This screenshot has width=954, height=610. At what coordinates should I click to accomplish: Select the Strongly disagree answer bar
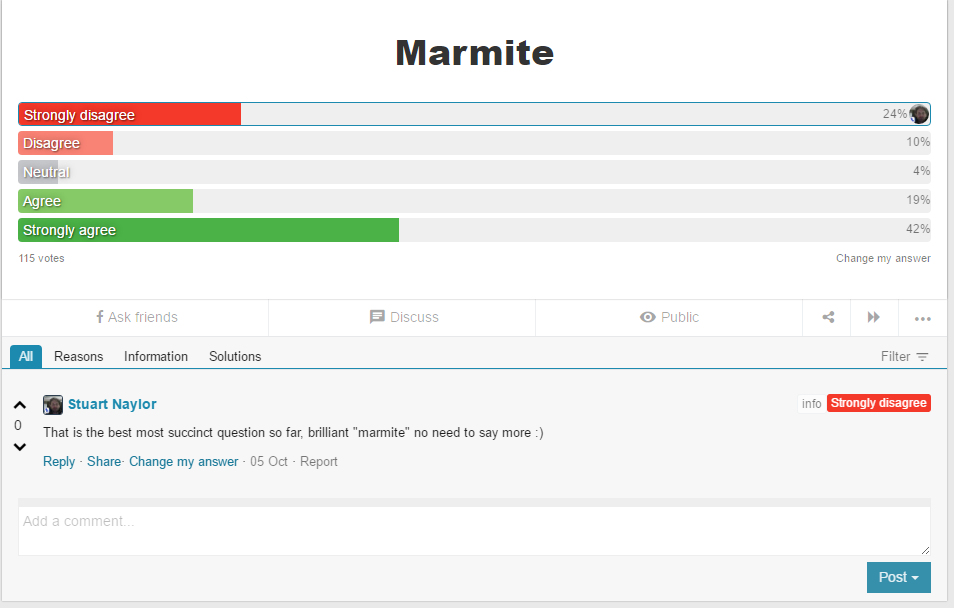[475, 114]
